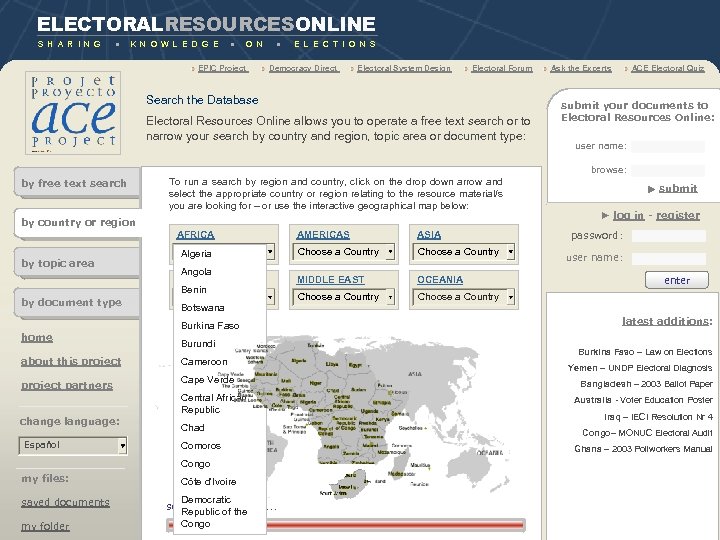Click the enter button

[677, 280]
